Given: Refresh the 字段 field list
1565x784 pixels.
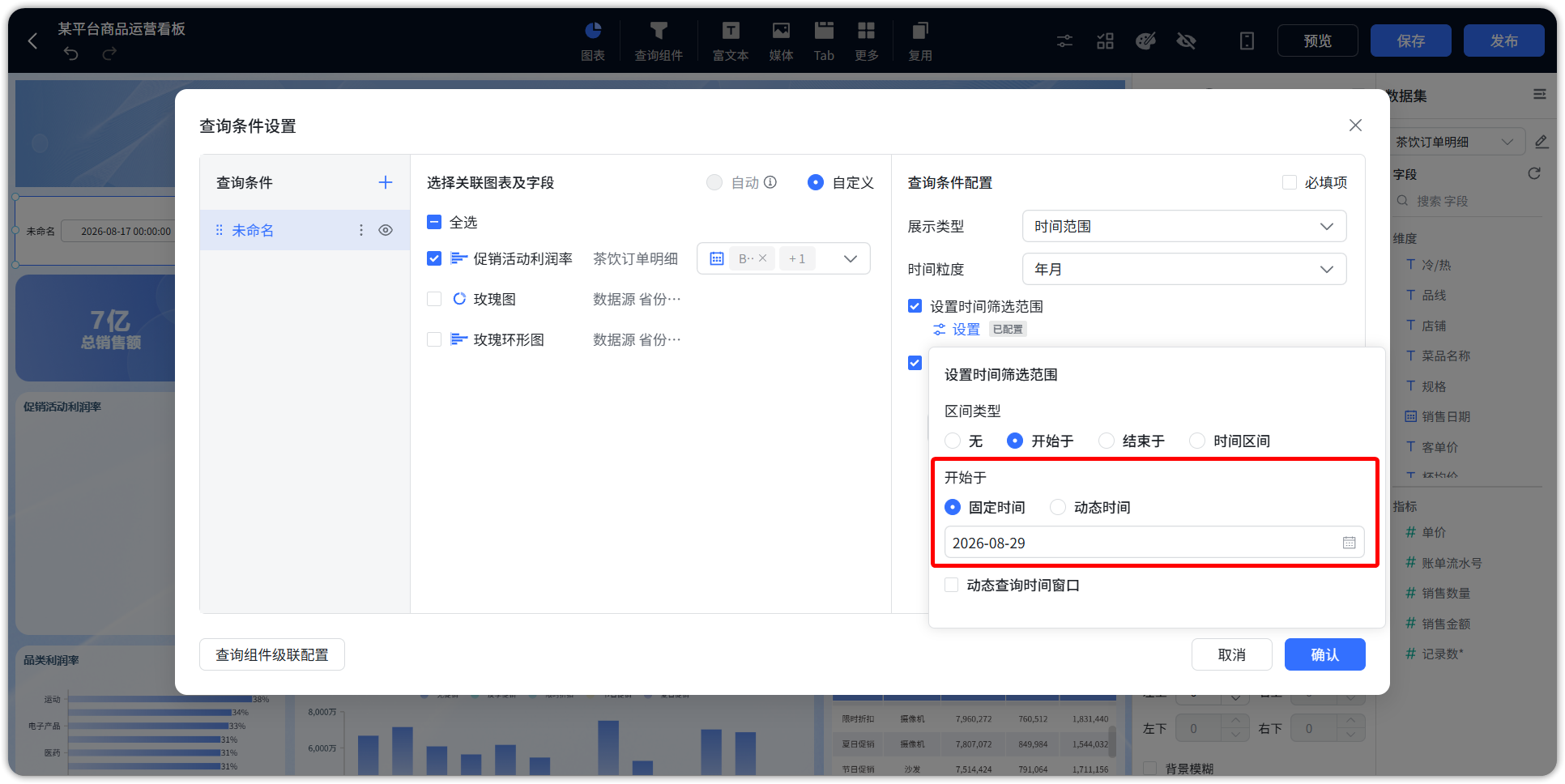Looking at the screenshot, I should [x=1534, y=173].
